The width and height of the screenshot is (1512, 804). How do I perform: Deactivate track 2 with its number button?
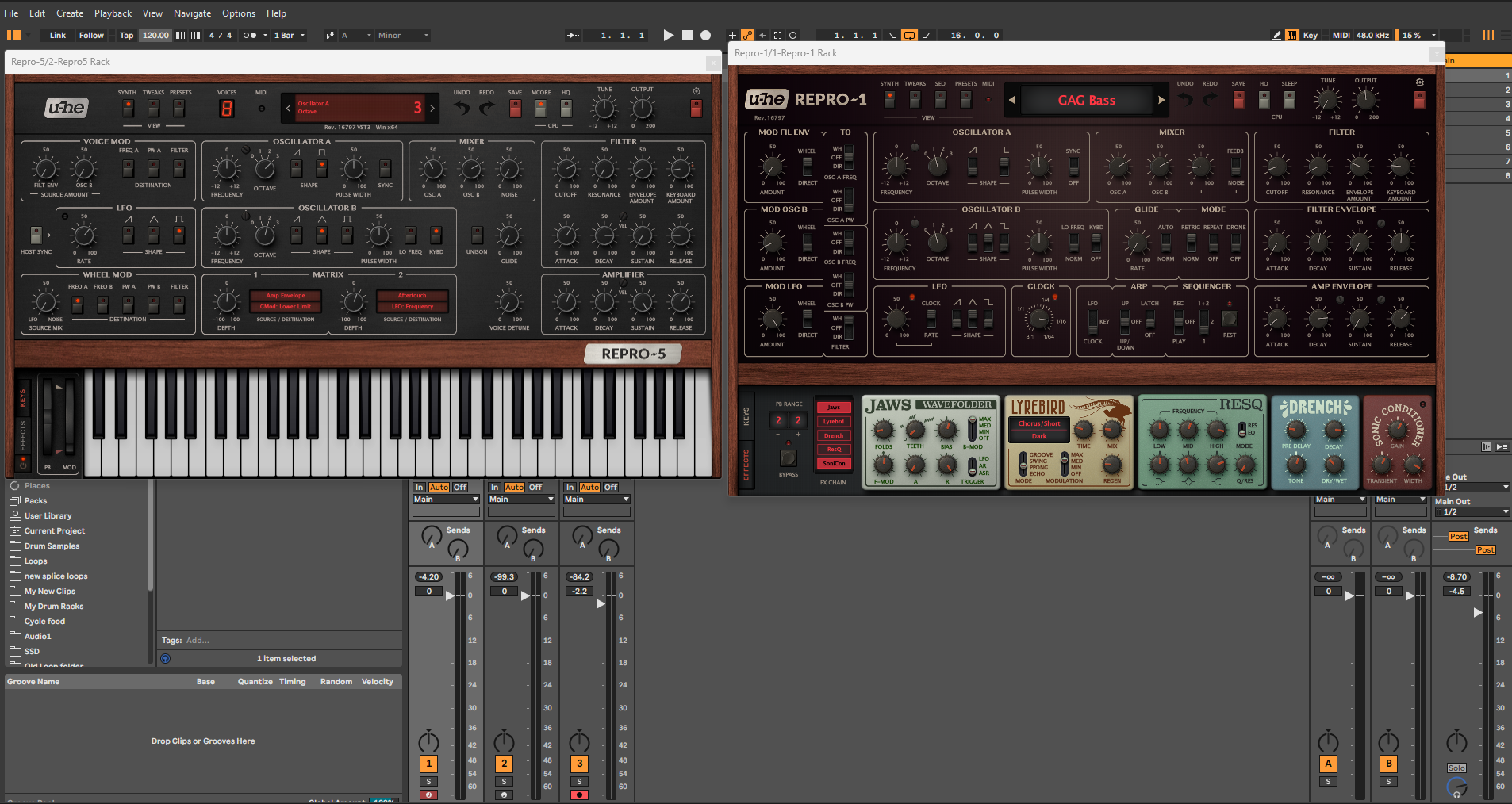[x=504, y=764]
